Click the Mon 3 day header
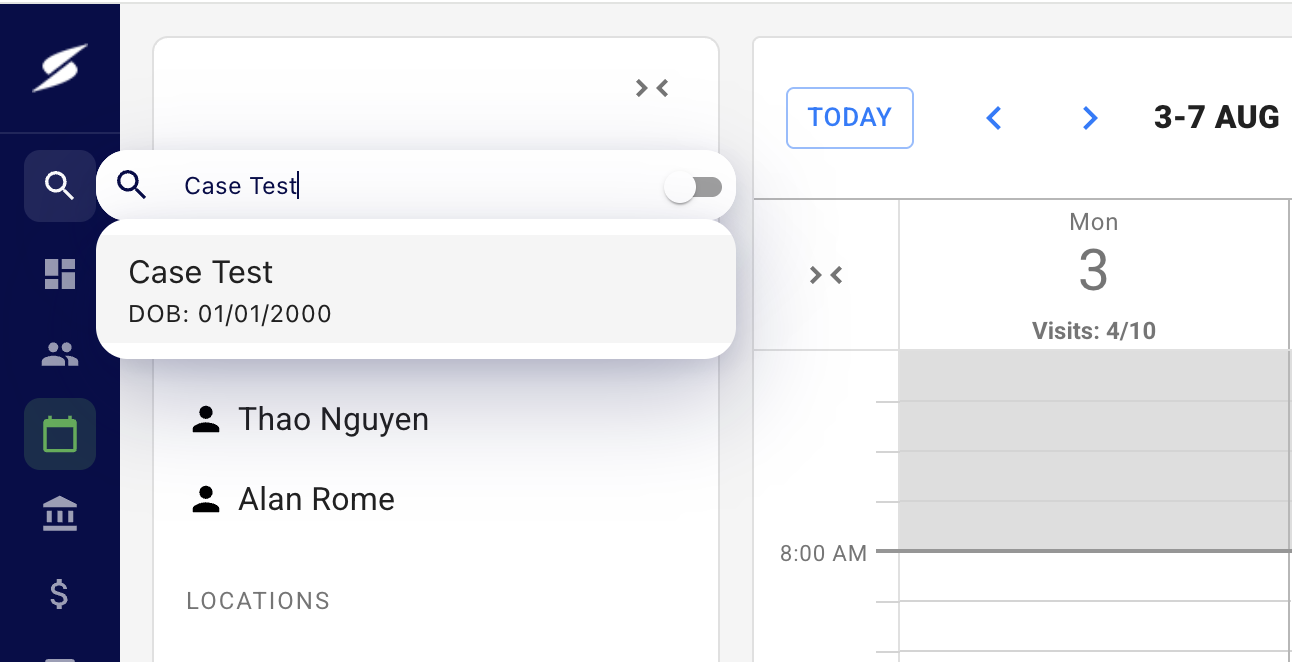The width and height of the screenshot is (1292, 662). pos(1094,274)
